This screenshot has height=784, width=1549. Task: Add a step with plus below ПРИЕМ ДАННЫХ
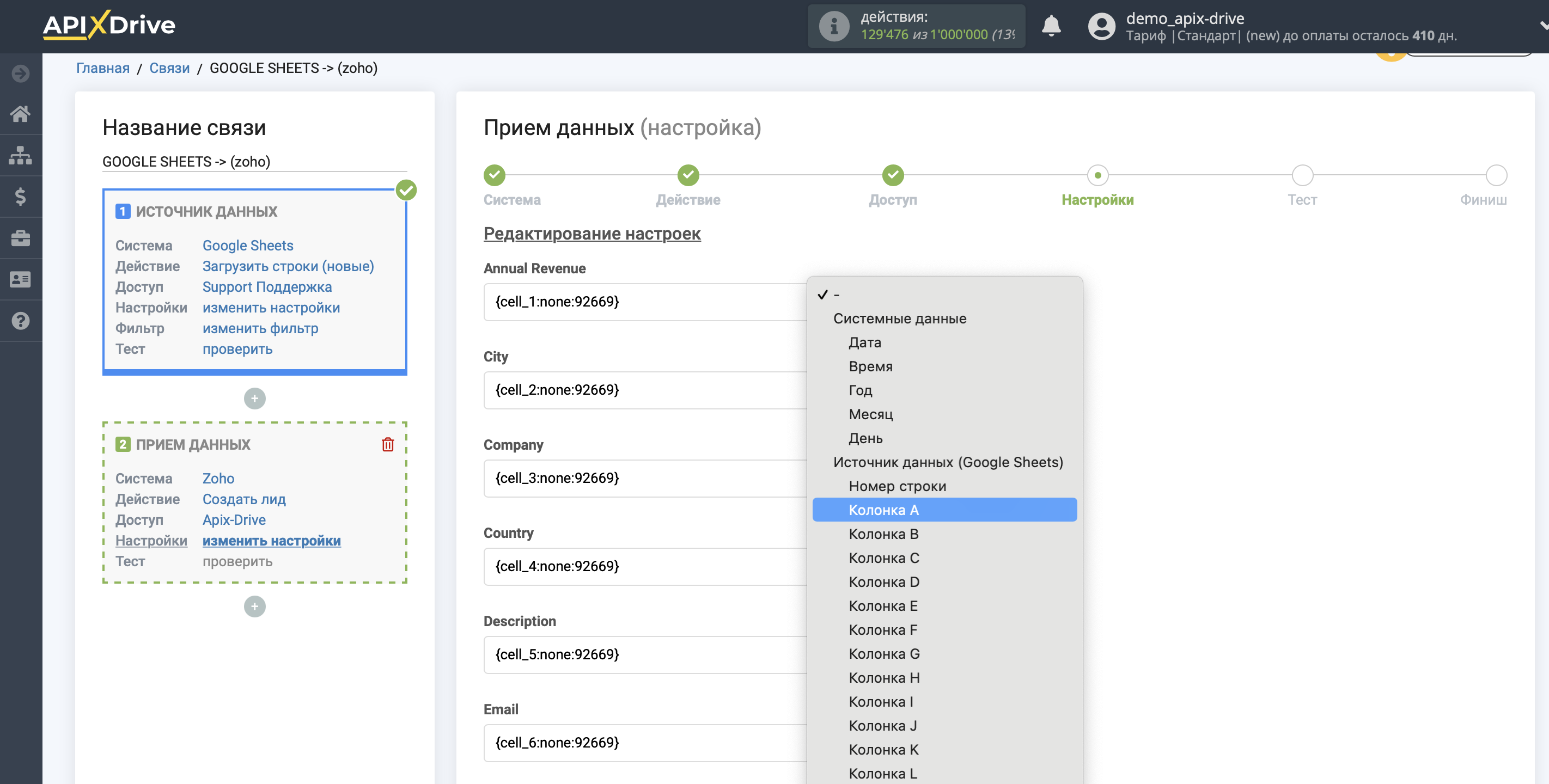coord(254,606)
